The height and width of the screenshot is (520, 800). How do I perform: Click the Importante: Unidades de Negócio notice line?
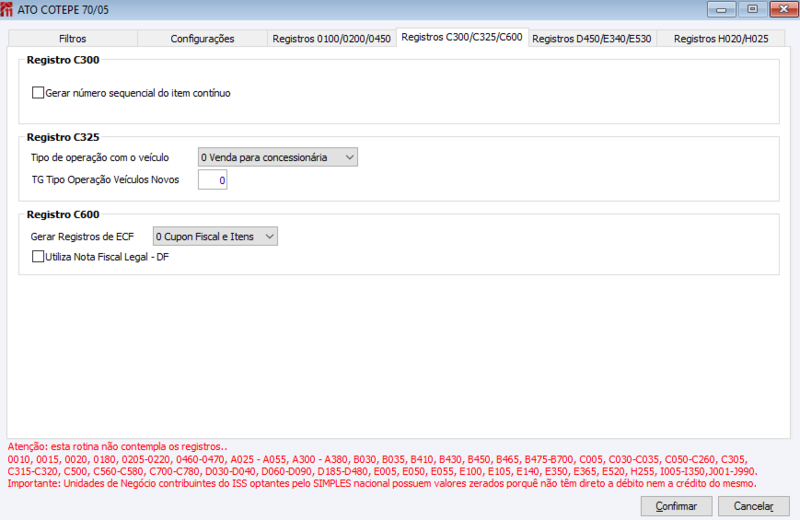point(382,483)
